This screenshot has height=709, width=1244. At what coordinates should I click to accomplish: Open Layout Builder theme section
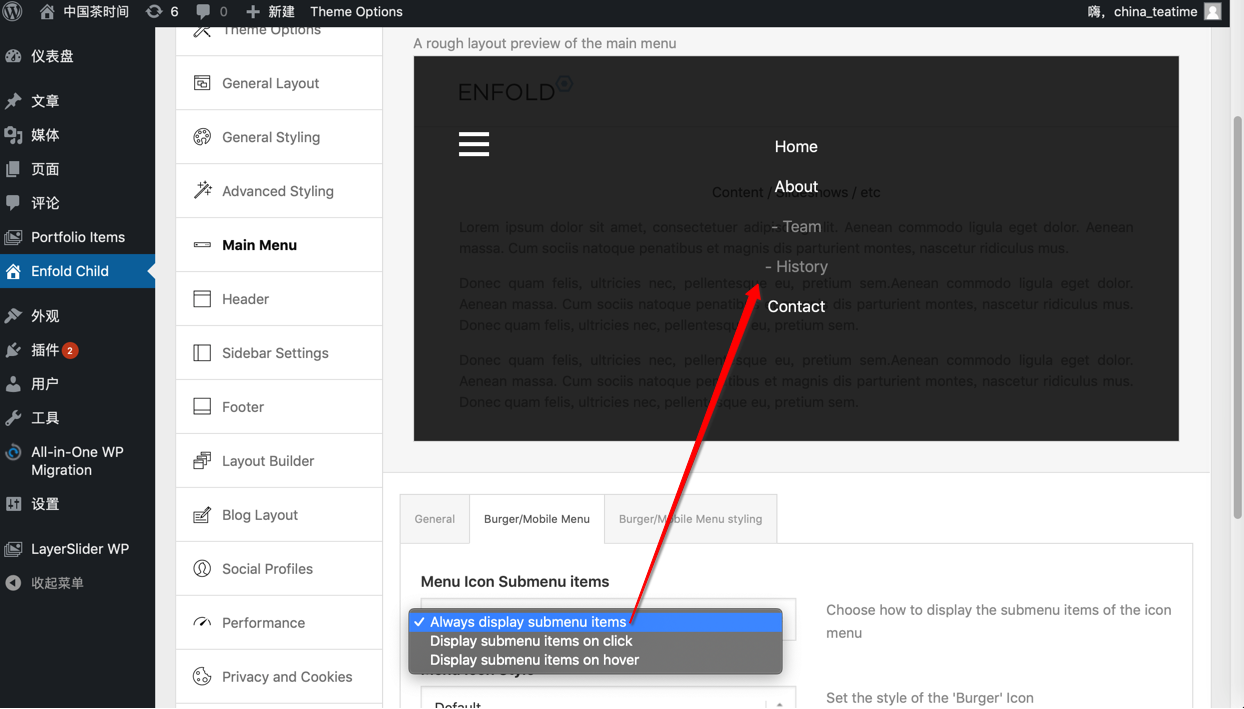click(279, 461)
